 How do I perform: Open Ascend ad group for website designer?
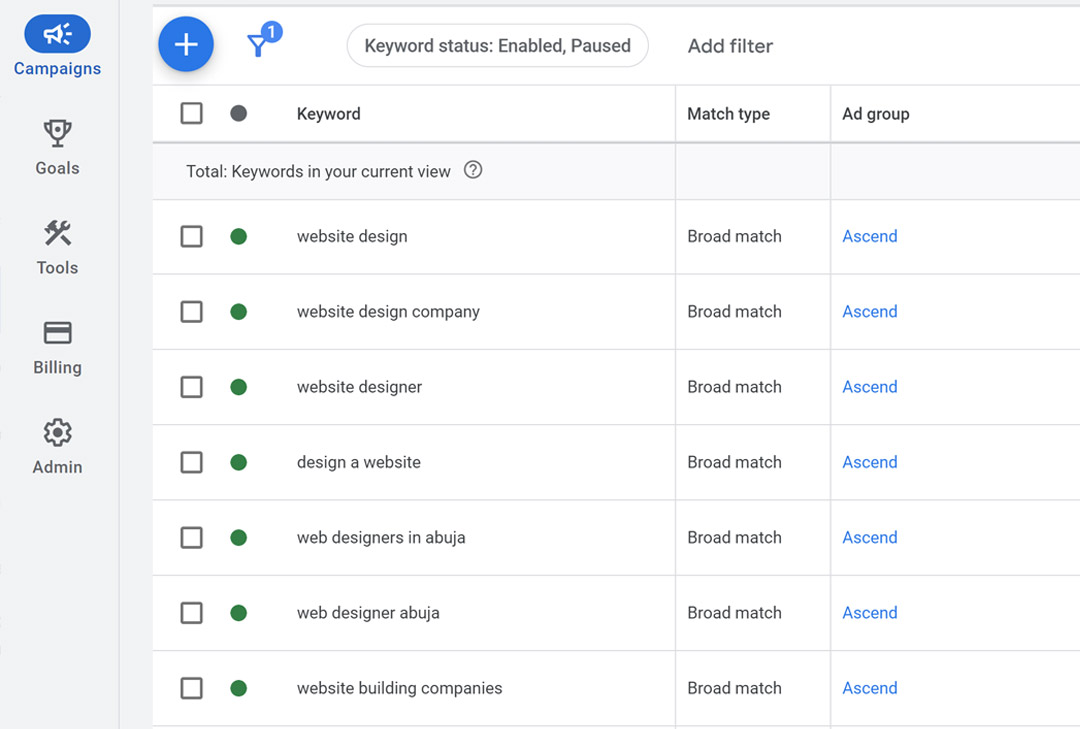(x=870, y=387)
